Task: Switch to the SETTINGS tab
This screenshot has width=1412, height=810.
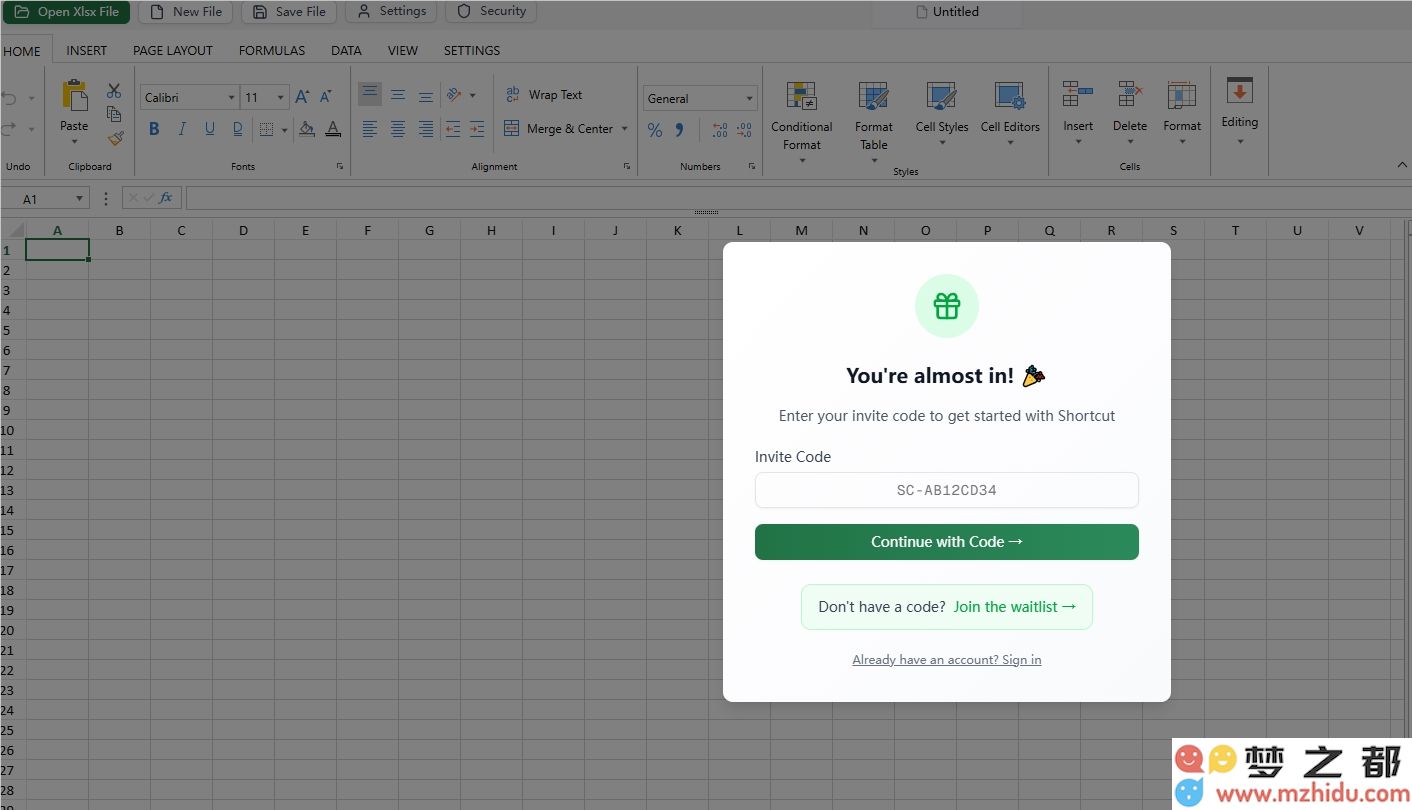Action: point(472,50)
